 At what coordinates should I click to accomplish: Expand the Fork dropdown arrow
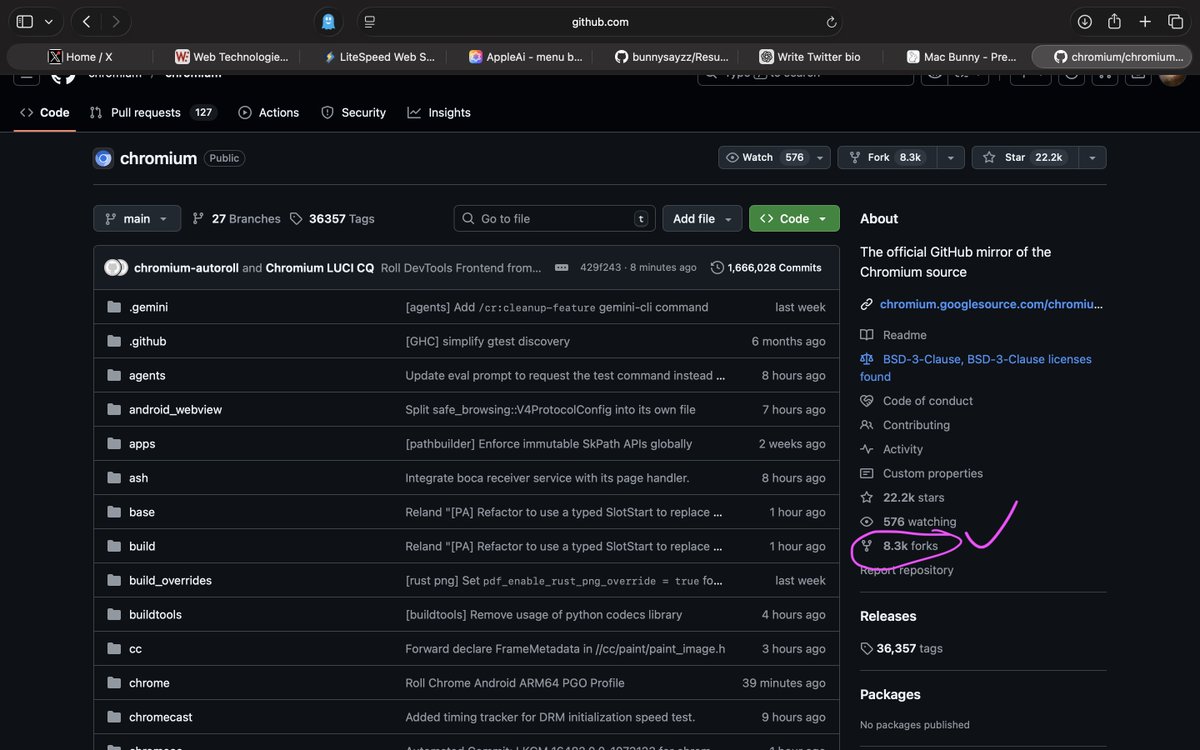(x=951, y=157)
